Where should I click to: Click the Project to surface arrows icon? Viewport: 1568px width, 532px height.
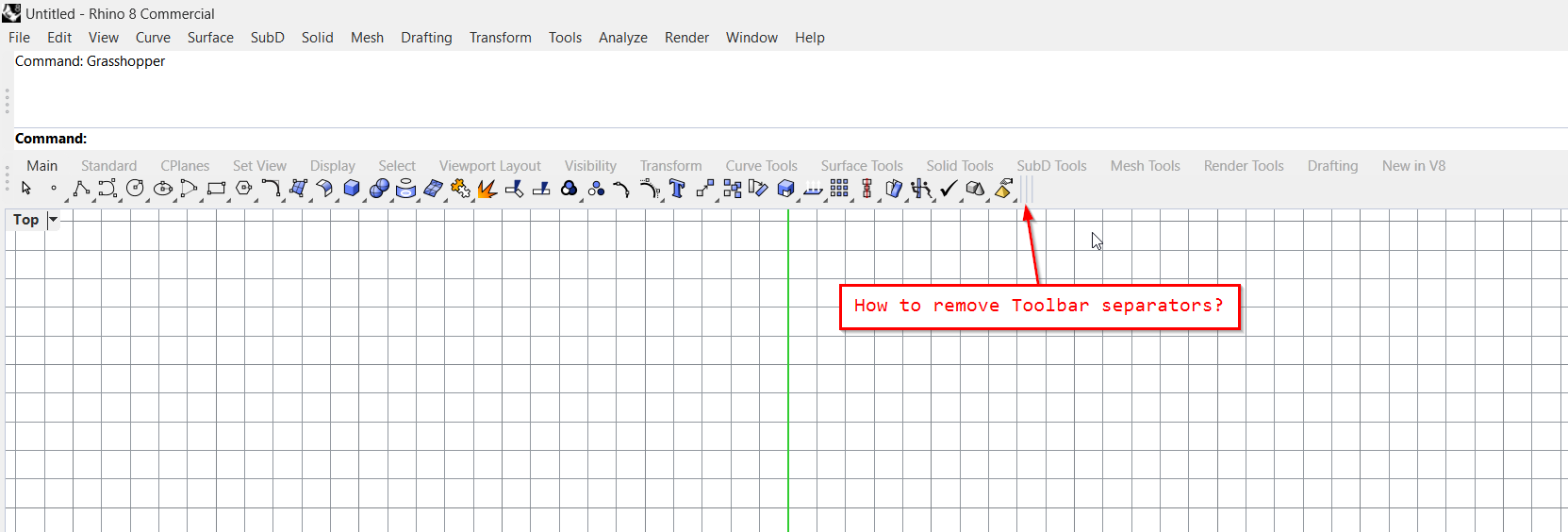(x=813, y=189)
